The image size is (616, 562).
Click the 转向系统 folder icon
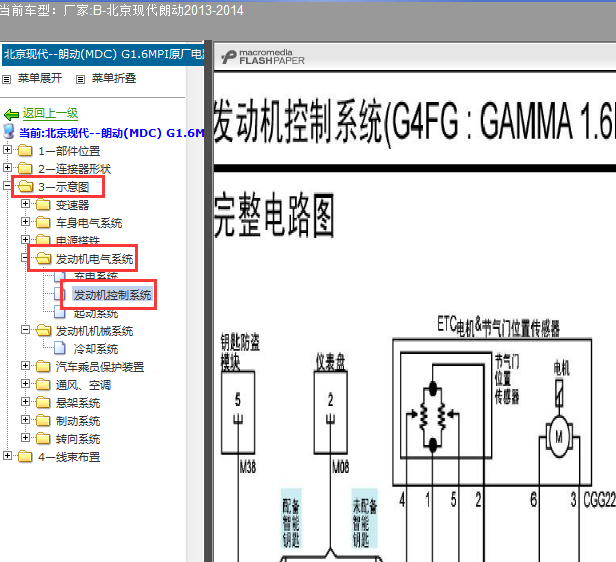click(43, 438)
